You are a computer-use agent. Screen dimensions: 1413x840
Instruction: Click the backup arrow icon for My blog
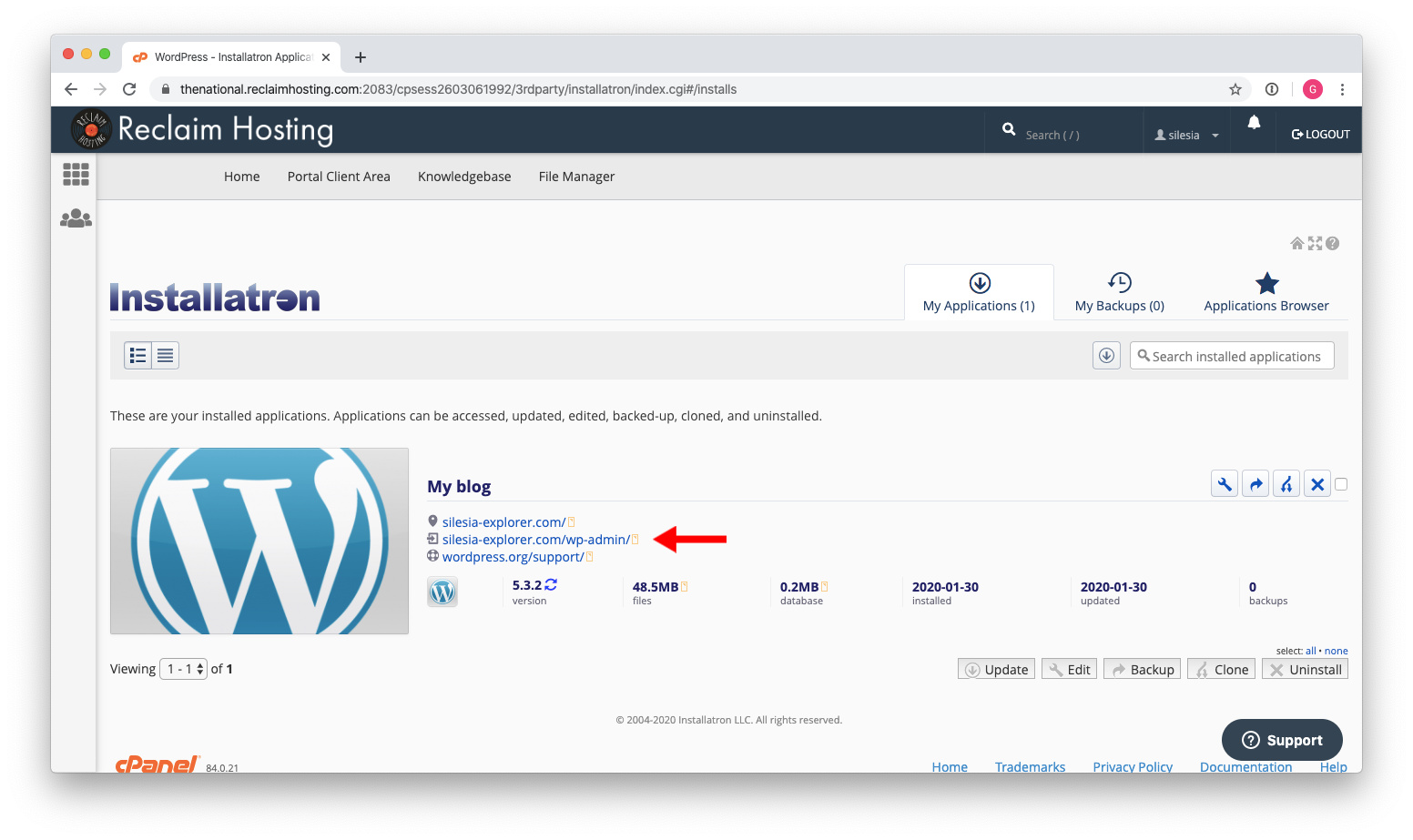click(1255, 484)
